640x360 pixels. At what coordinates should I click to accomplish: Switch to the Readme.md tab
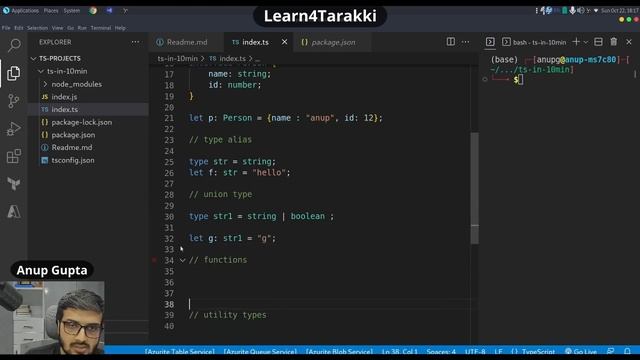pyautogui.click(x=187, y=42)
